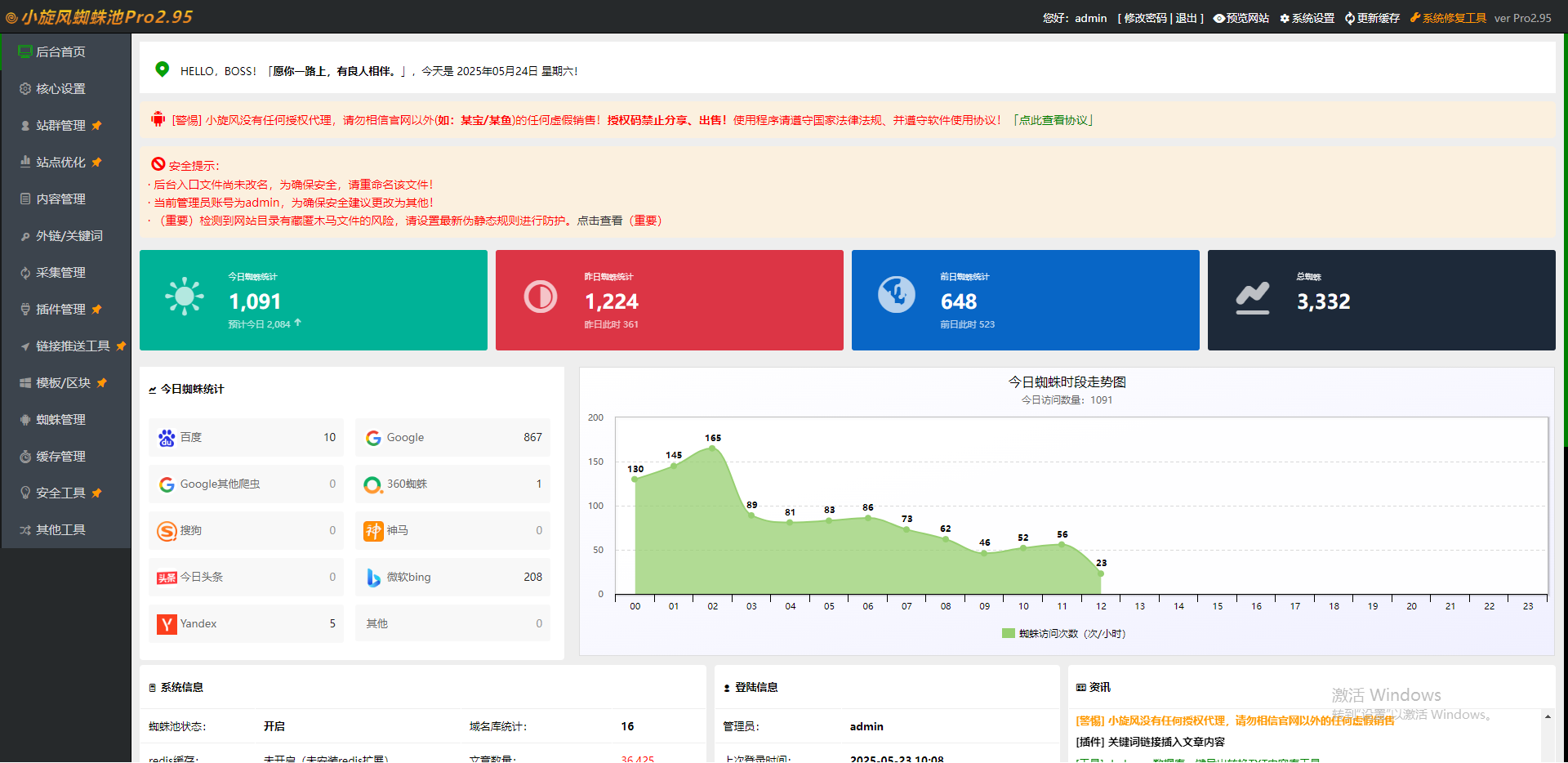Open the 点此查看协议 link

point(1053,120)
